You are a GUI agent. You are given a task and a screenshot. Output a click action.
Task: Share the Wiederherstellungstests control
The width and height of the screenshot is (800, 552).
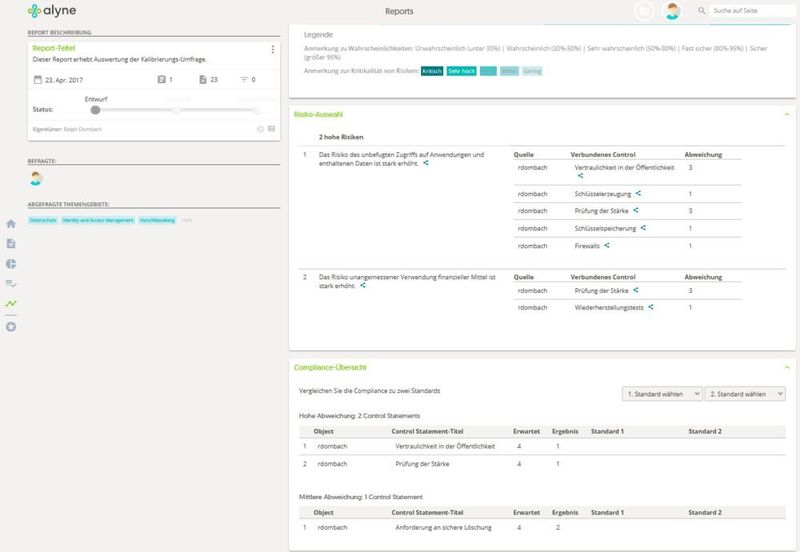(651, 307)
